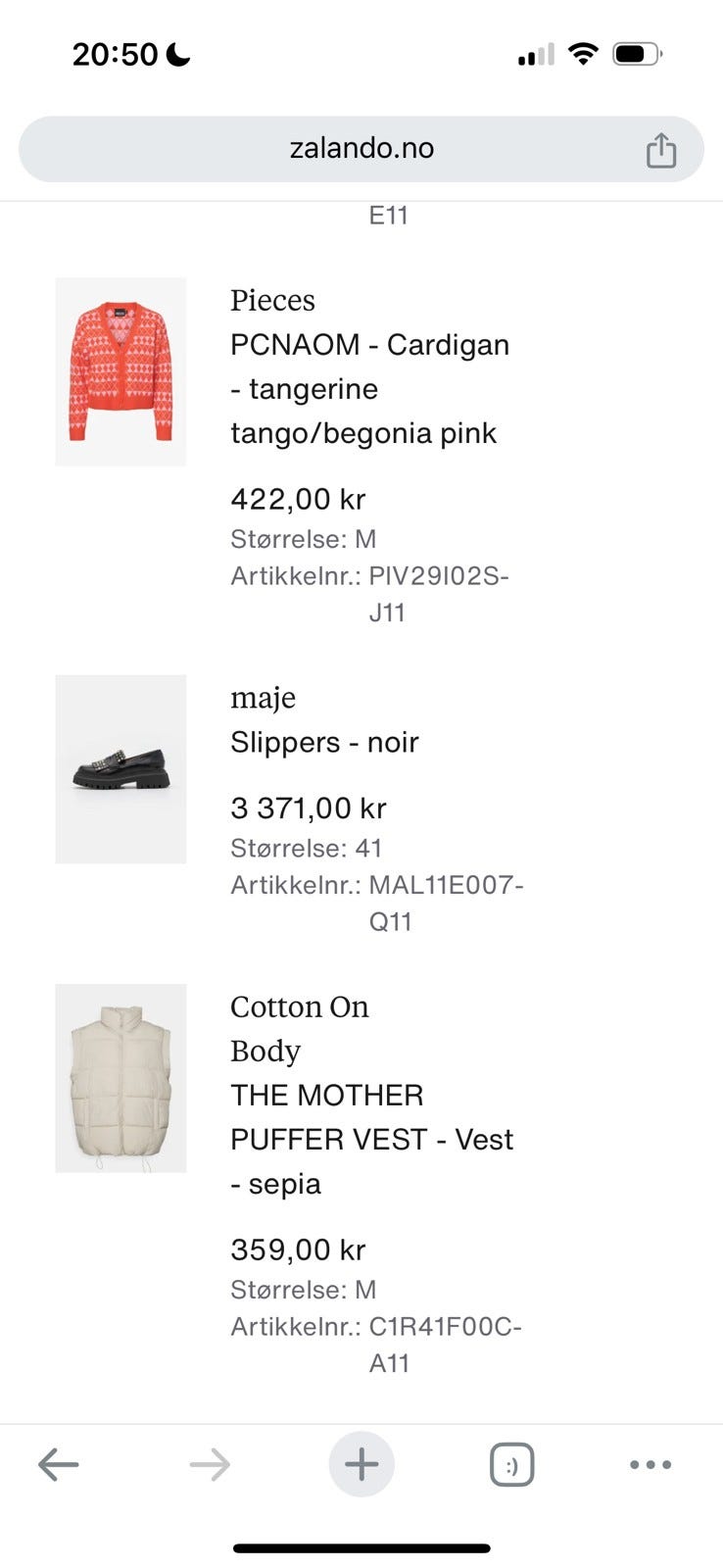Tap the forward arrow in bottom toolbar
This screenshot has width=723, height=1568.
[x=210, y=1465]
